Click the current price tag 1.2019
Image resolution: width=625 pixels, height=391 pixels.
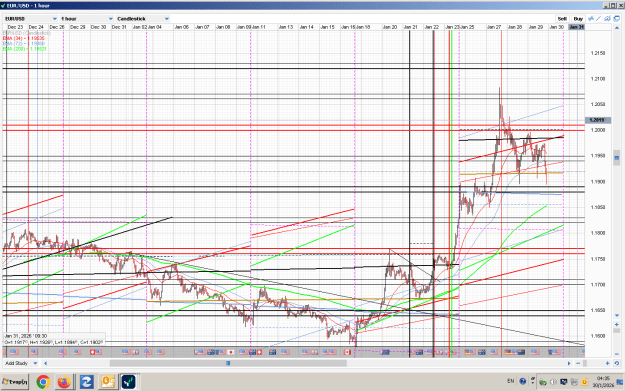coord(597,120)
